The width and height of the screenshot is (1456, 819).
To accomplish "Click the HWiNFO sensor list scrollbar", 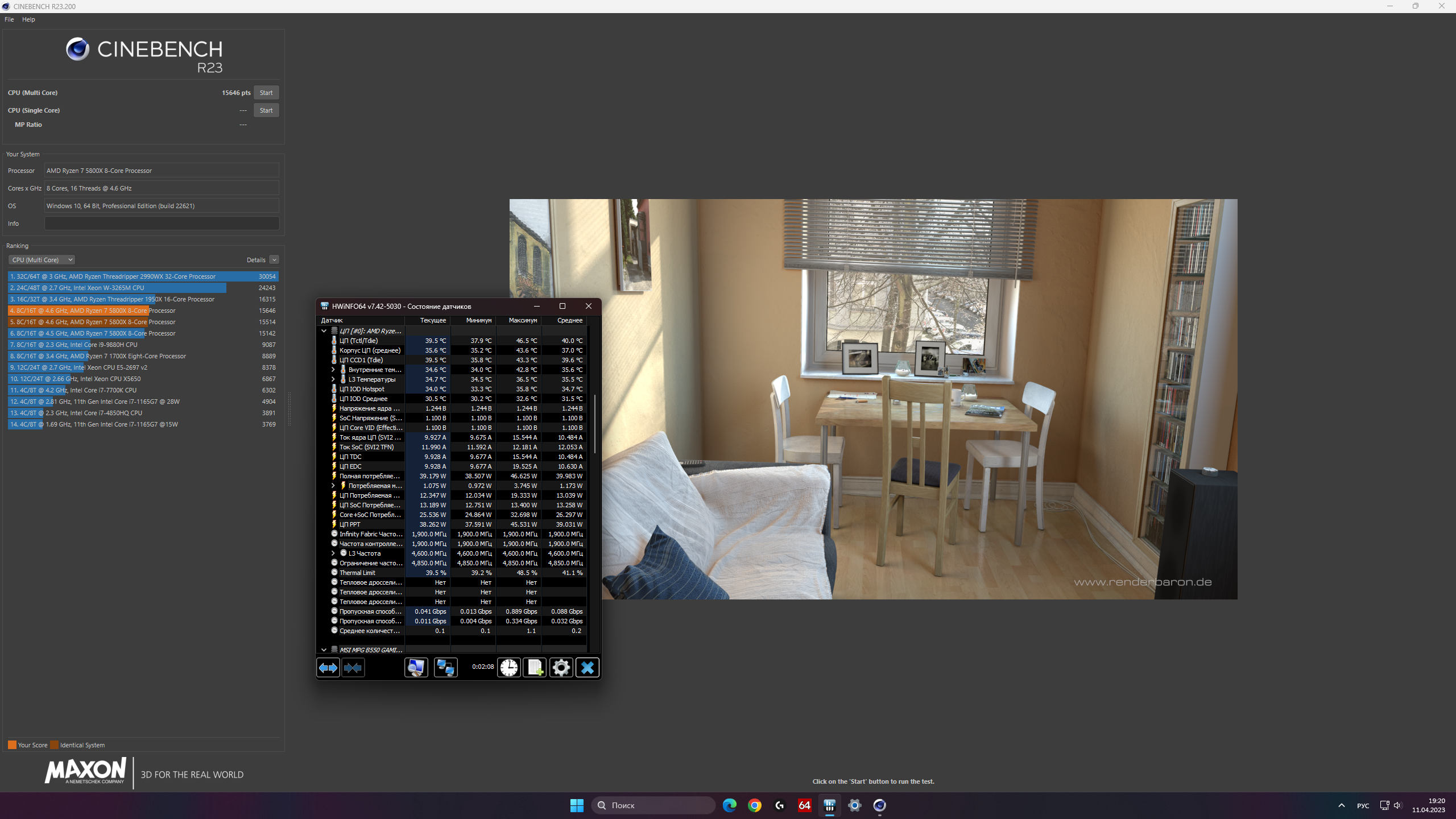I will 594,424.
